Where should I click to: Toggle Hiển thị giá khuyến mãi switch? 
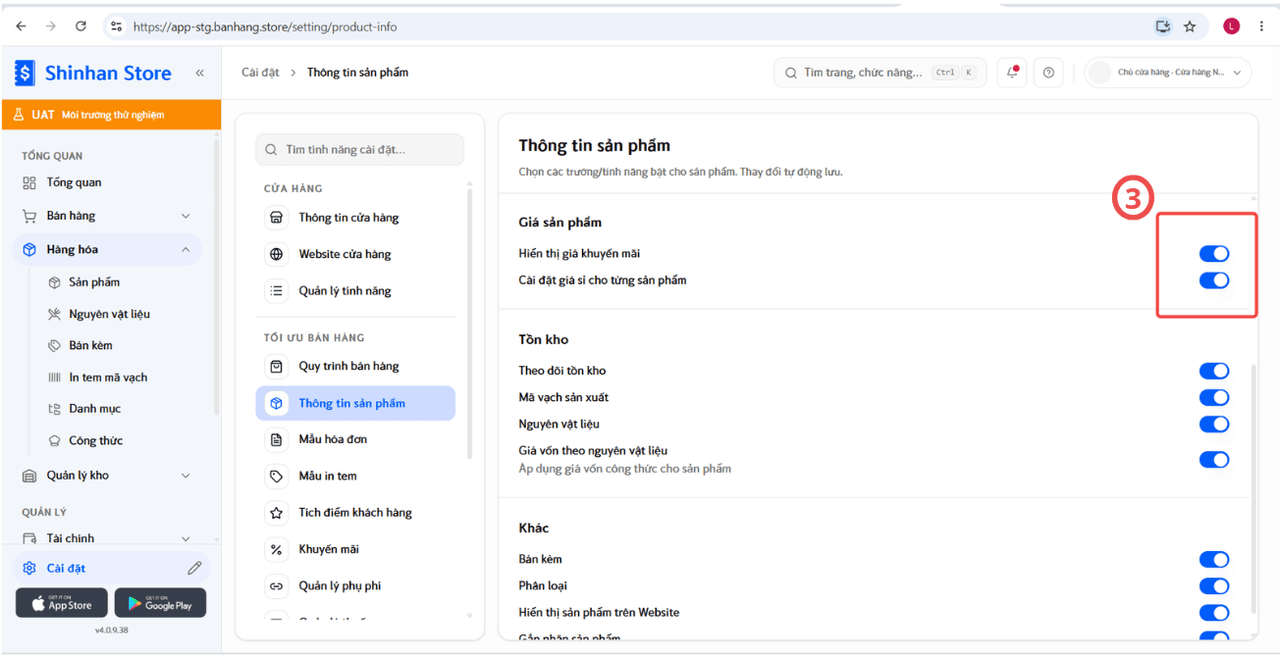point(1214,254)
